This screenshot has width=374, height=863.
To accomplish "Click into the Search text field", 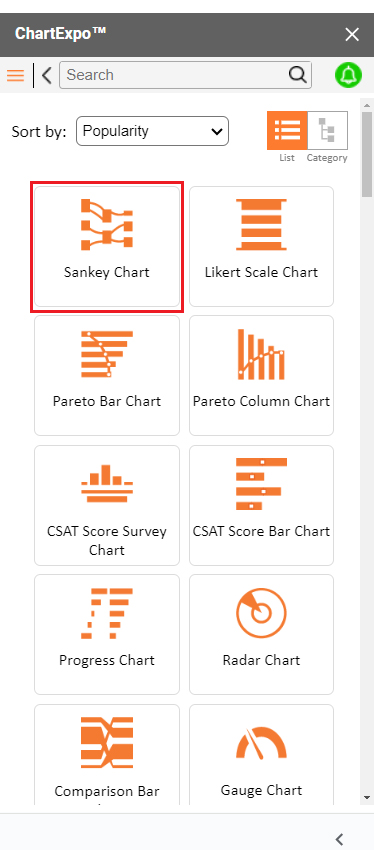I will coord(176,75).
